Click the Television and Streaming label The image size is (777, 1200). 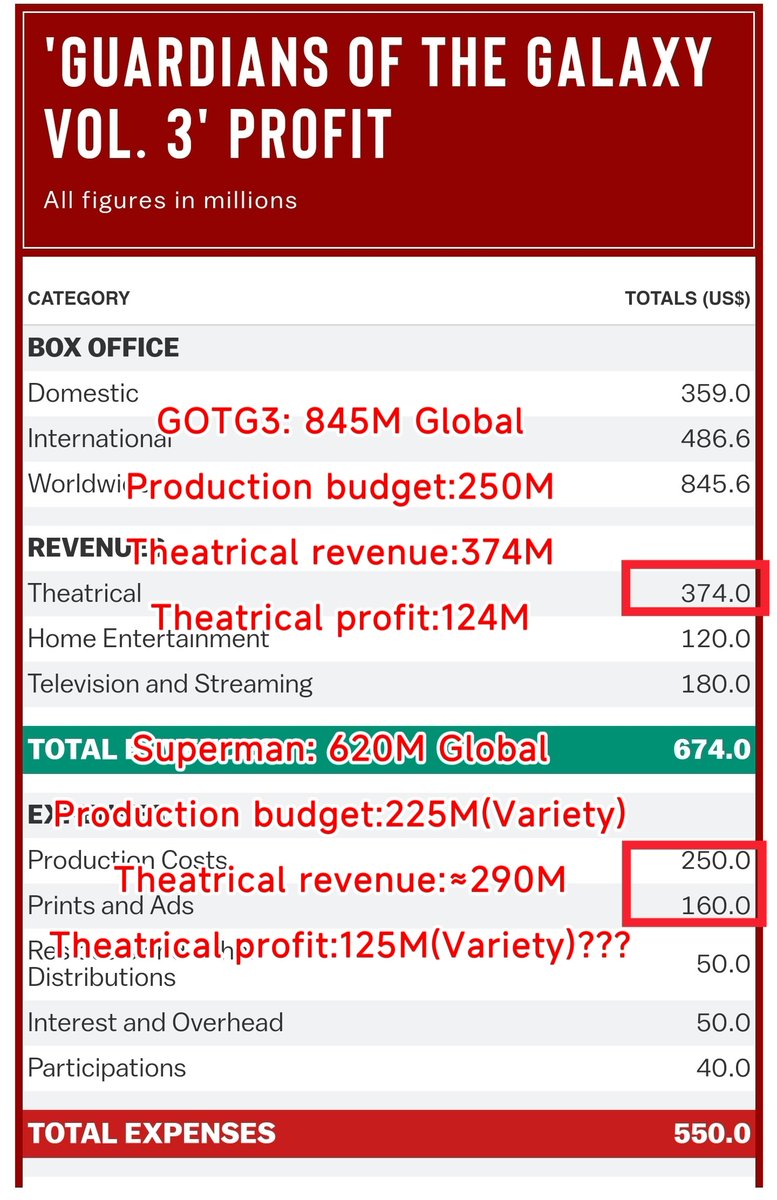170,684
